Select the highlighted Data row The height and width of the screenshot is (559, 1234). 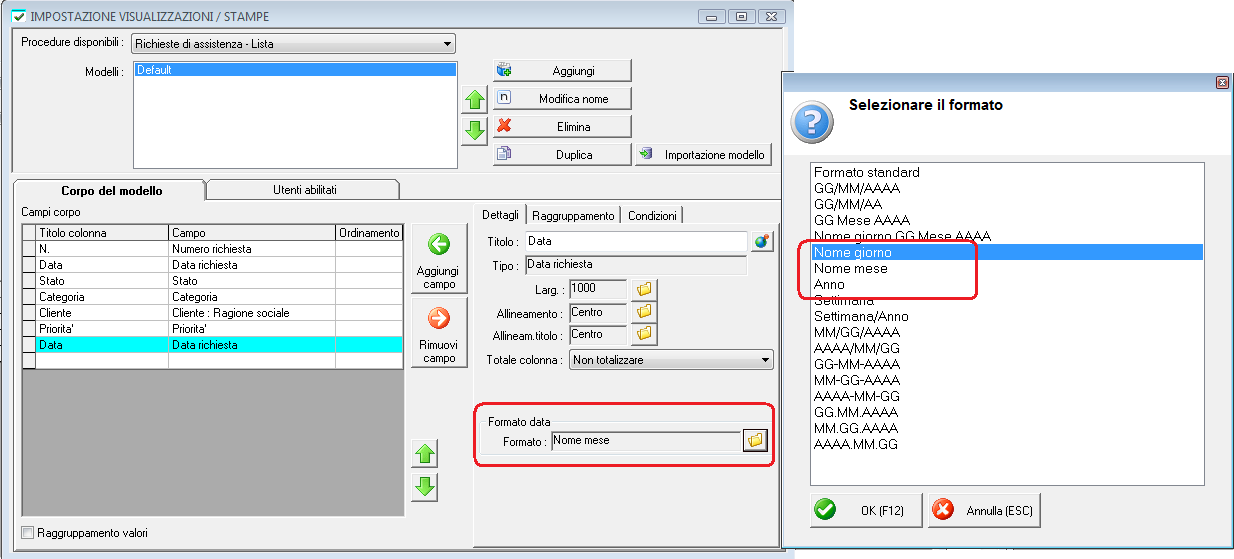tap(212, 345)
